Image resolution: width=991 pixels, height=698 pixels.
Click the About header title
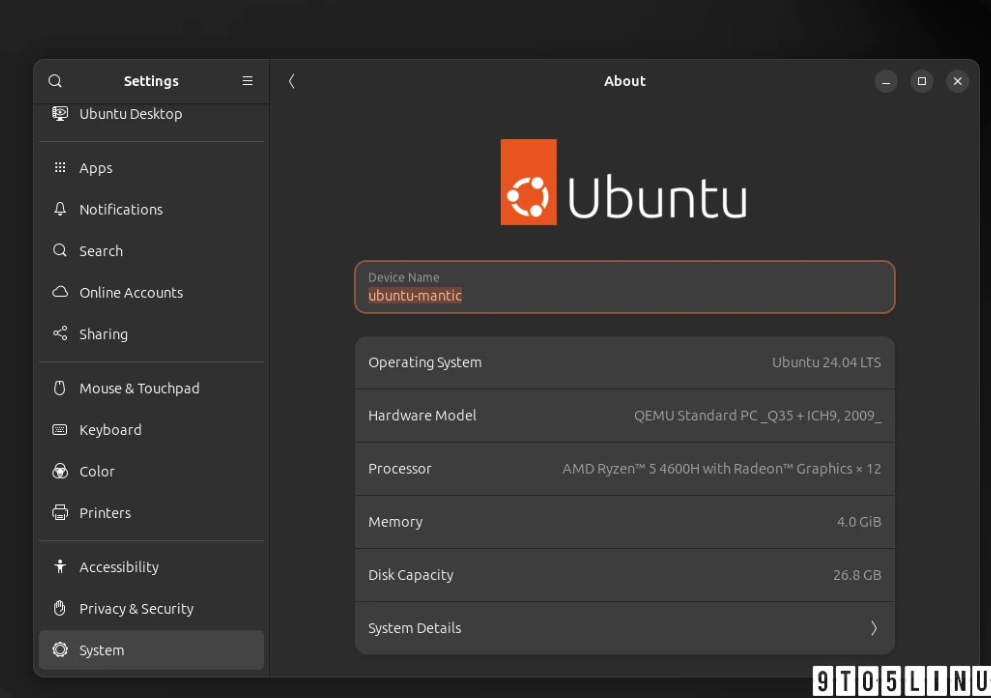[x=624, y=81]
